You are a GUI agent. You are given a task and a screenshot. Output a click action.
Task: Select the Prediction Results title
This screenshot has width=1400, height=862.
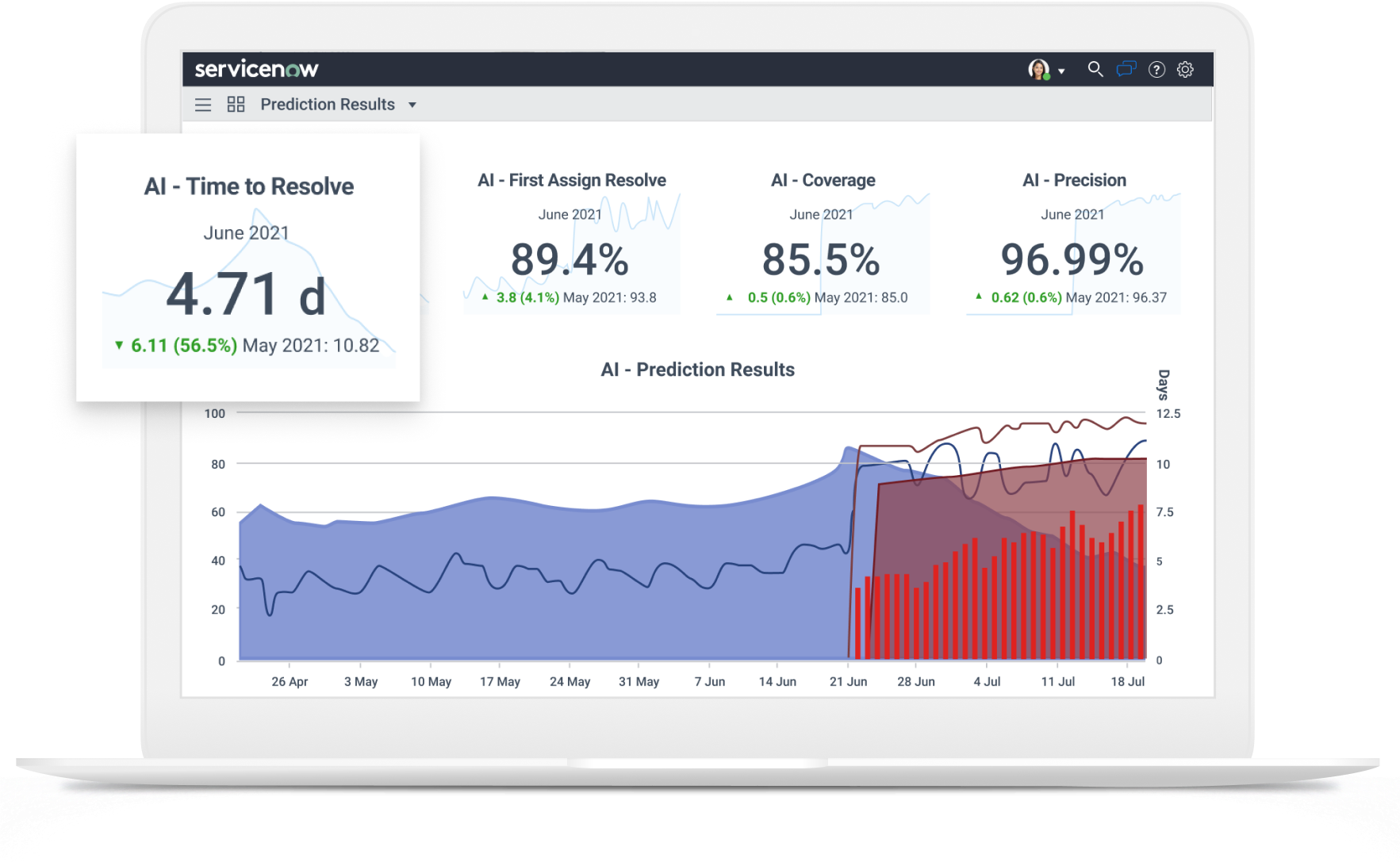(x=327, y=105)
